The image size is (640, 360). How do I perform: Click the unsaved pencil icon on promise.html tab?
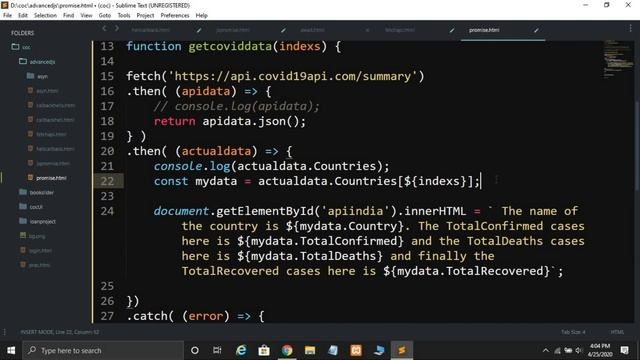(x=536, y=30)
